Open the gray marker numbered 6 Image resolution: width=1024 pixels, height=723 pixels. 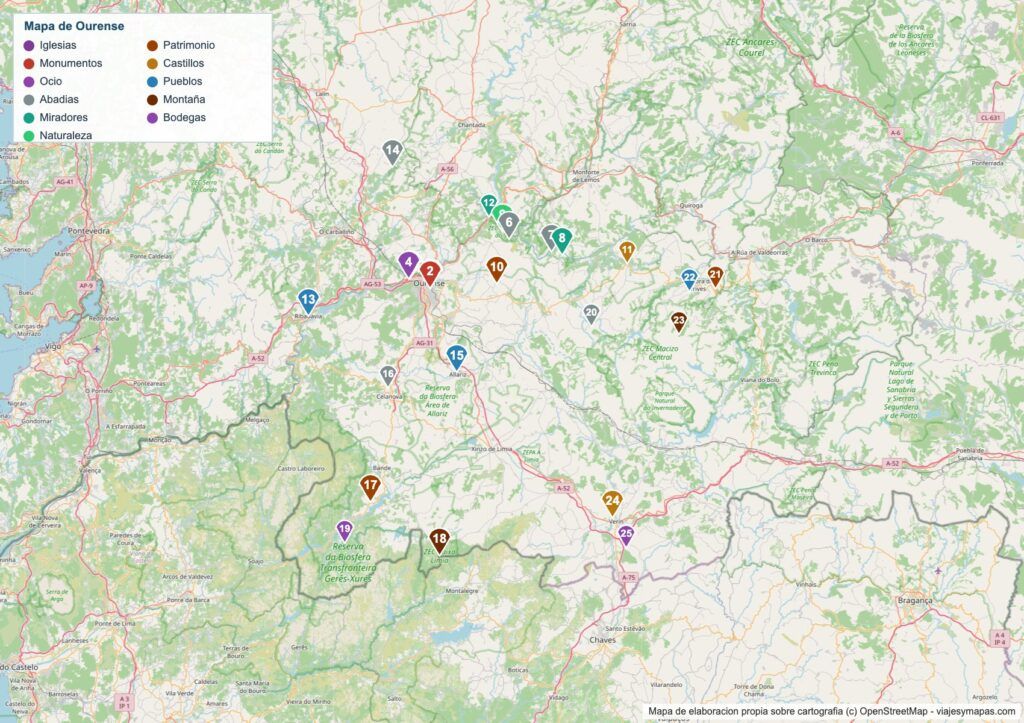point(509,224)
